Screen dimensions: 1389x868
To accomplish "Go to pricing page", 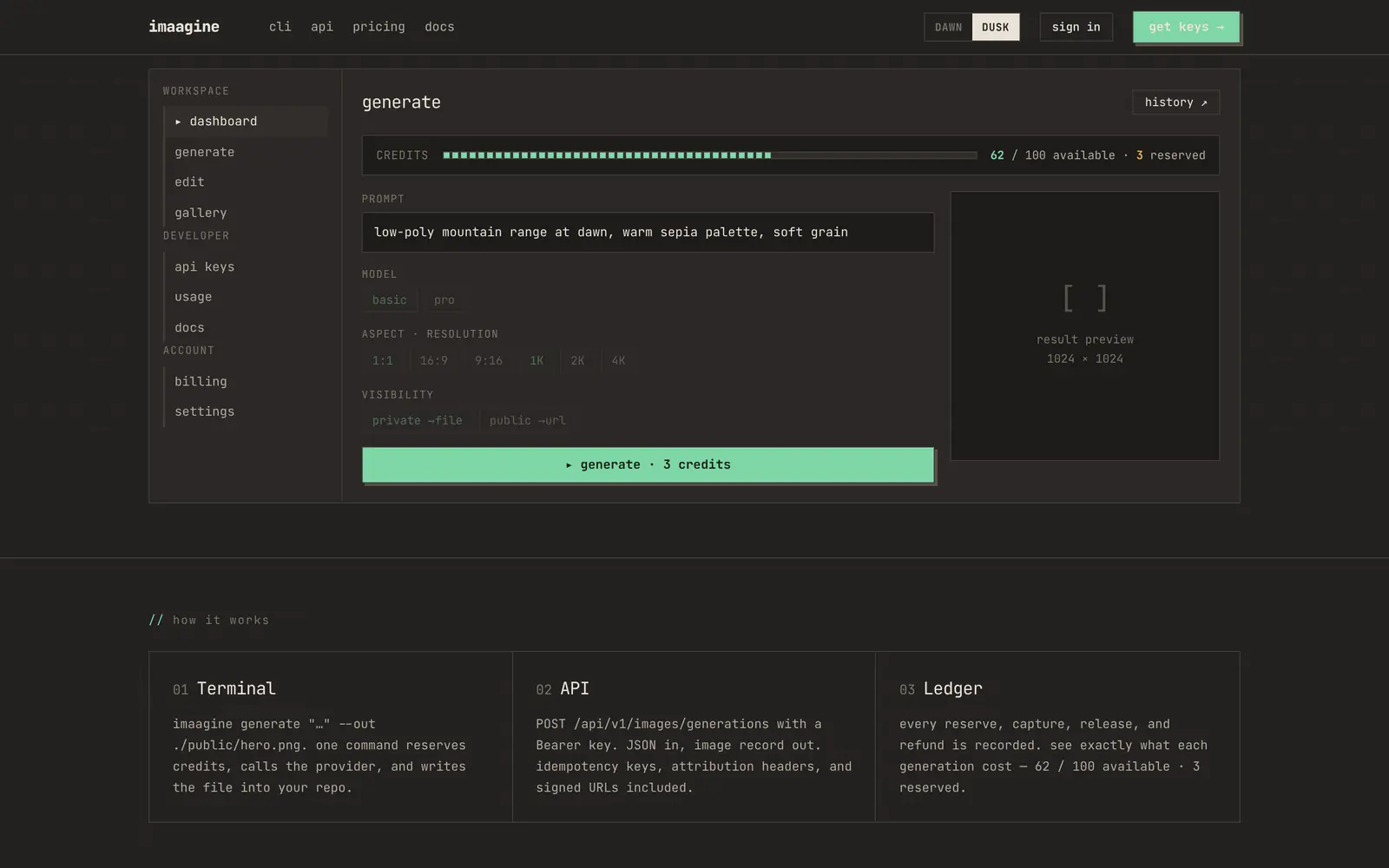I will click(379, 27).
